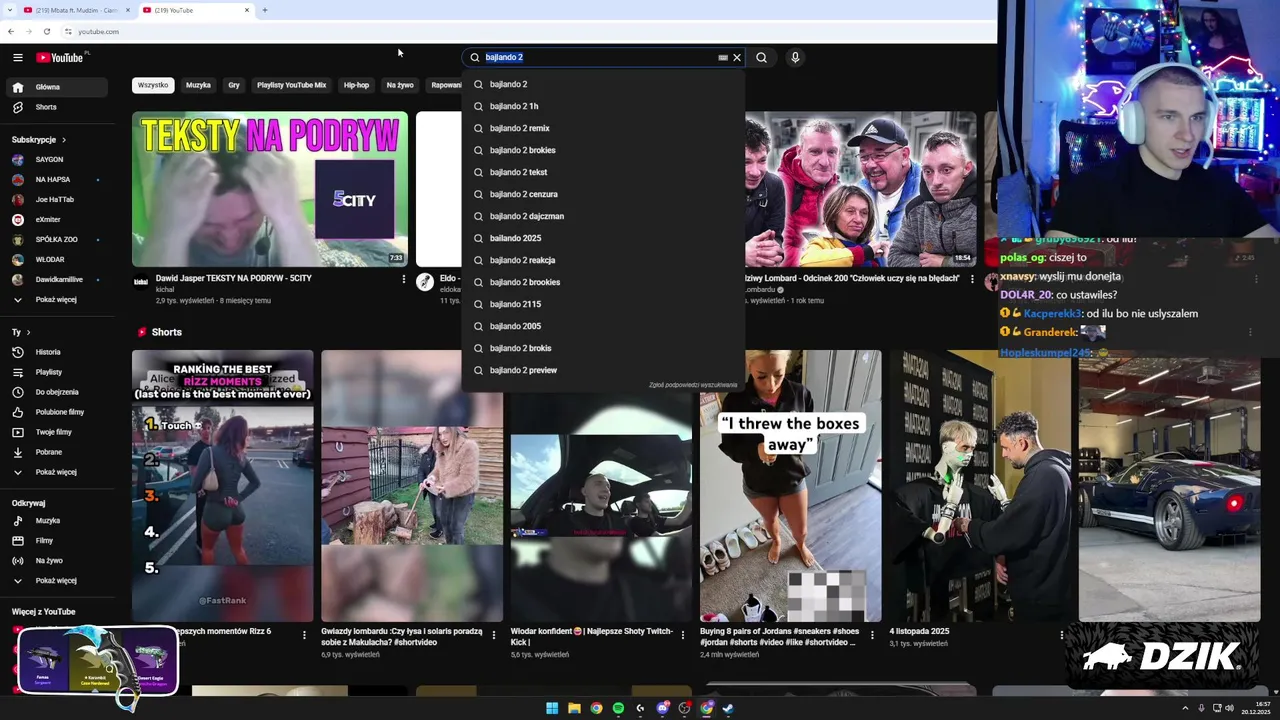The image size is (1280, 720).
Task: Open Twoje filmy in the sidebar
Action: pos(58,432)
